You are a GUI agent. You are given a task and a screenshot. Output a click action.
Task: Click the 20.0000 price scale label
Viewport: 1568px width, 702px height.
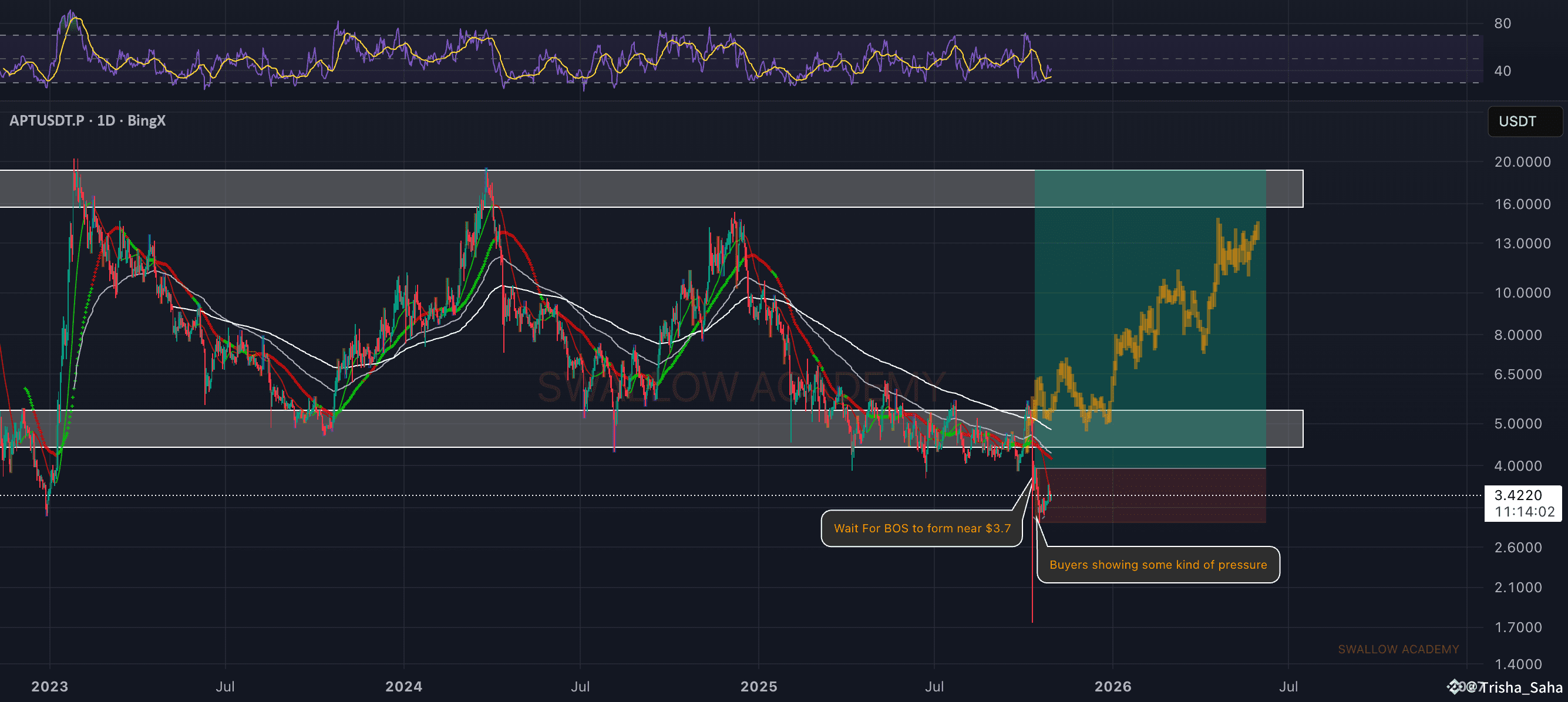1522,162
